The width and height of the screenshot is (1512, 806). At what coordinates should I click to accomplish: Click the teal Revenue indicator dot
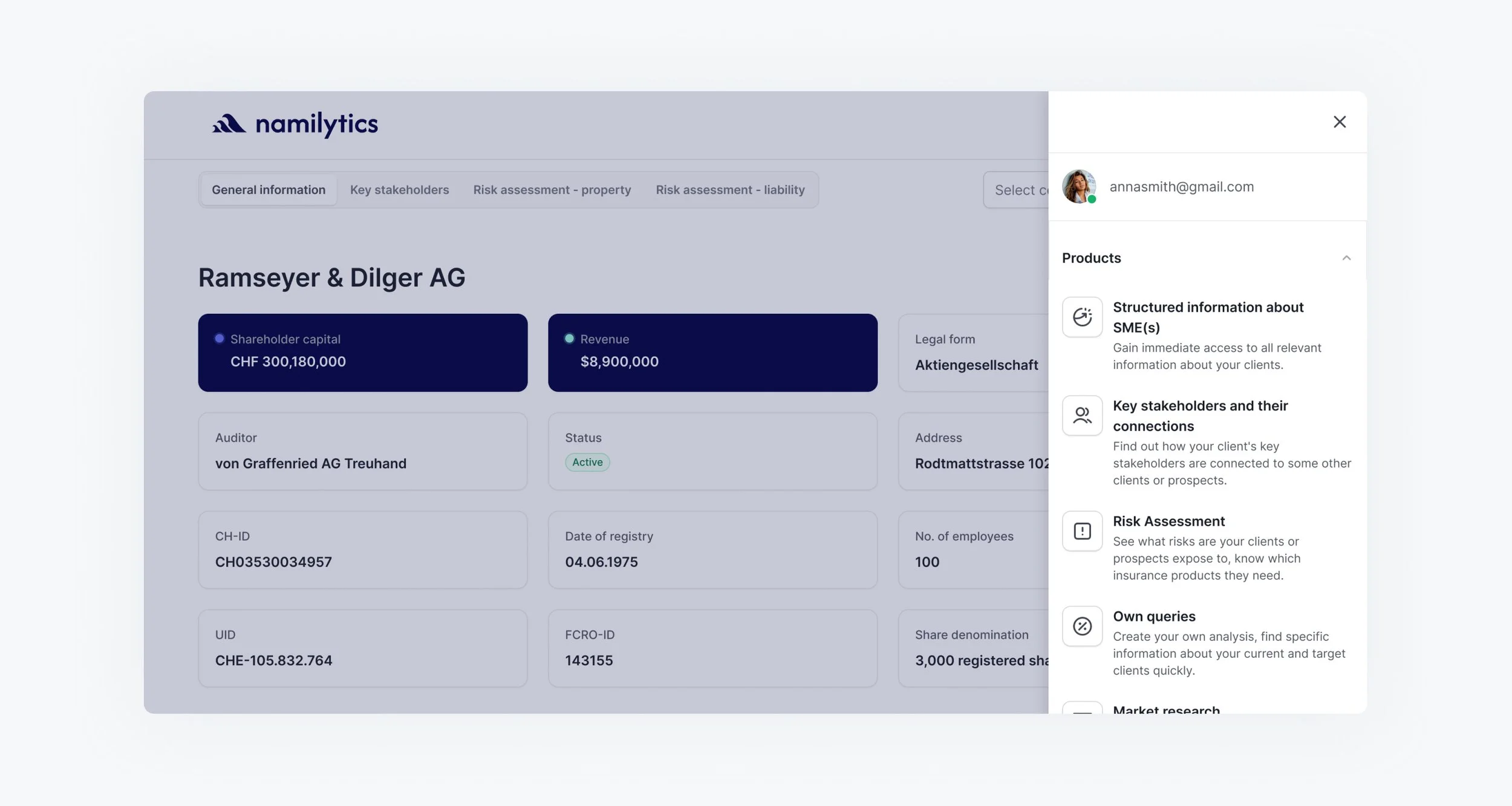tap(569, 339)
